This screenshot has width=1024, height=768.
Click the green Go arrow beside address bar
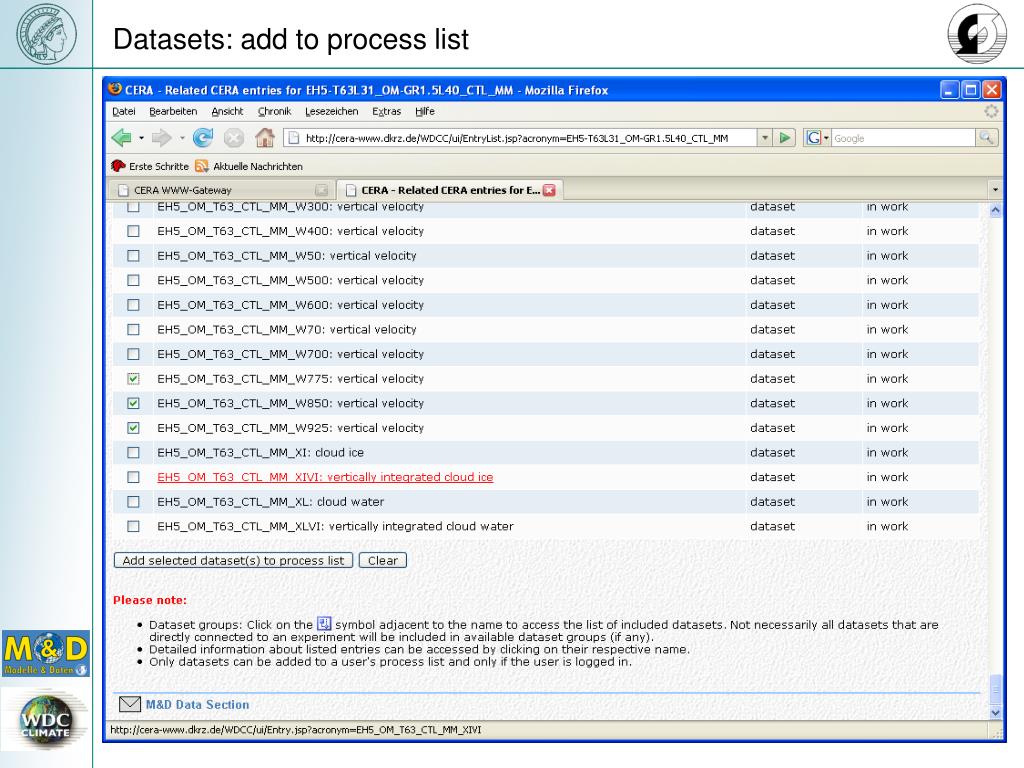(784, 138)
